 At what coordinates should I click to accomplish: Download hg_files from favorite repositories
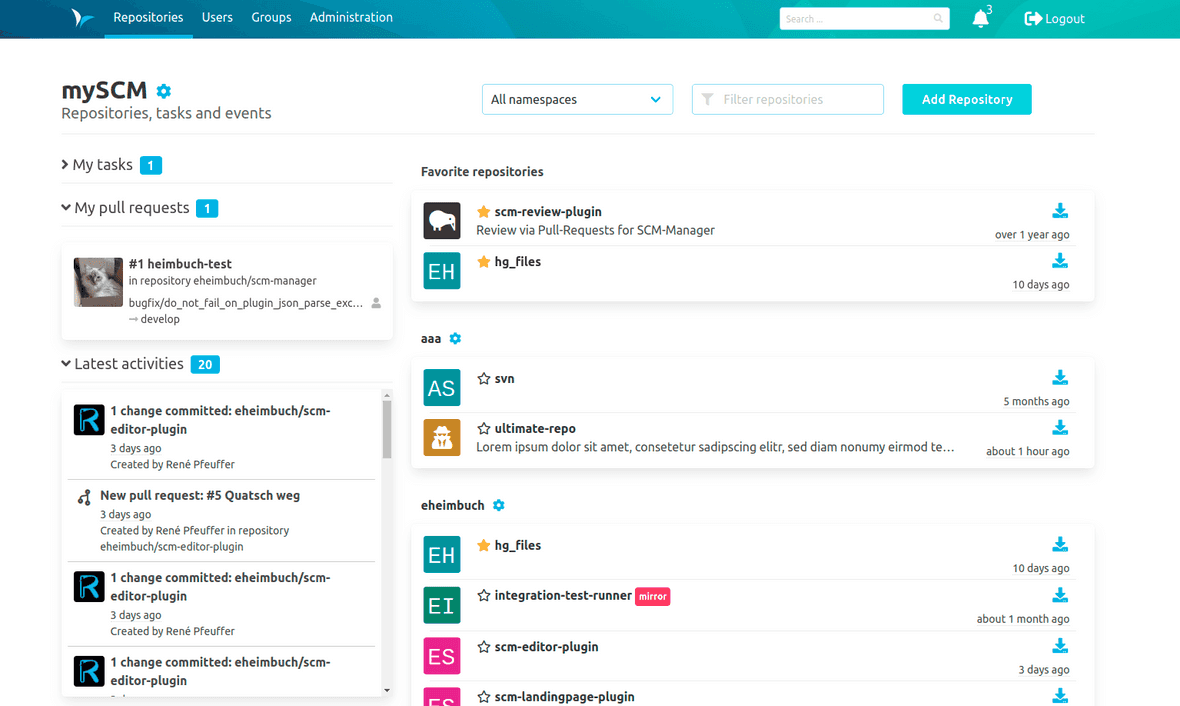[1060, 260]
